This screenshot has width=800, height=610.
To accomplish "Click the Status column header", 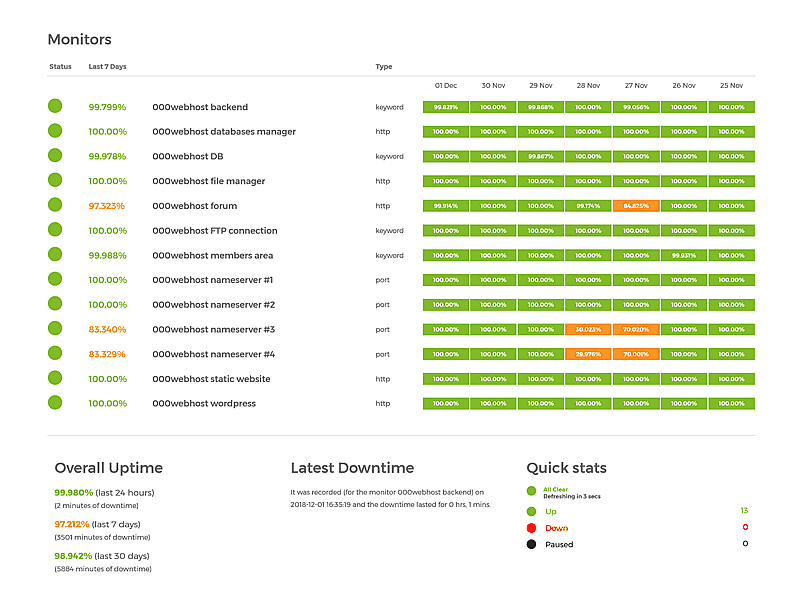I will pyautogui.click(x=60, y=66).
